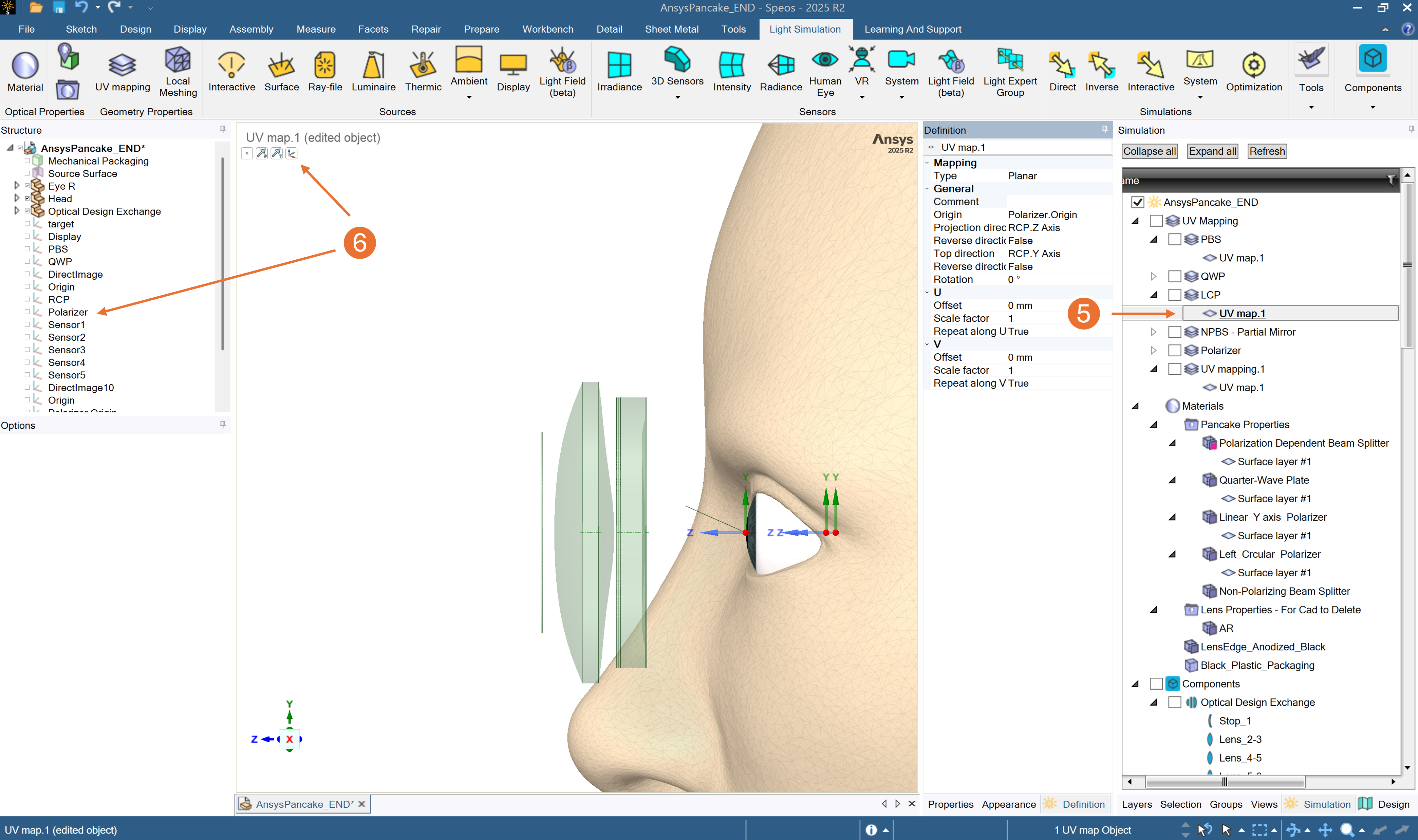This screenshot has width=1418, height=840.
Task: Edit the Rotation value field
Action: click(x=1059, y=280)
